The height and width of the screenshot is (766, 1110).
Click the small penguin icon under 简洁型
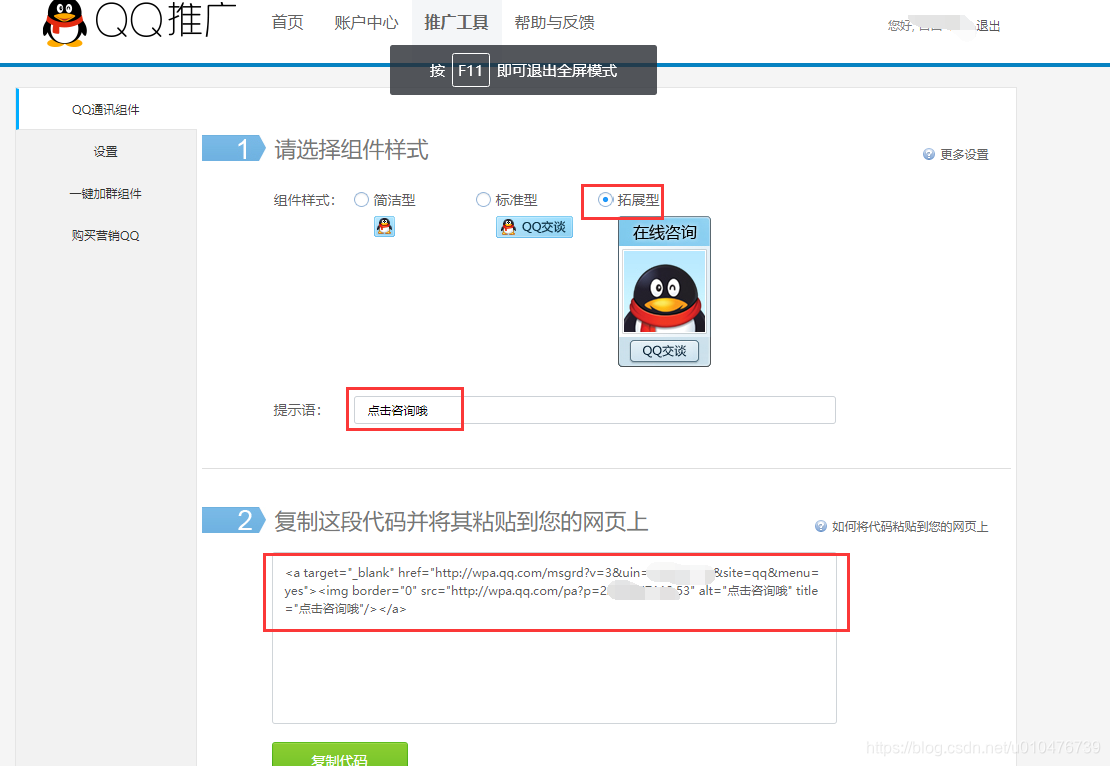[x=384, y=227]
